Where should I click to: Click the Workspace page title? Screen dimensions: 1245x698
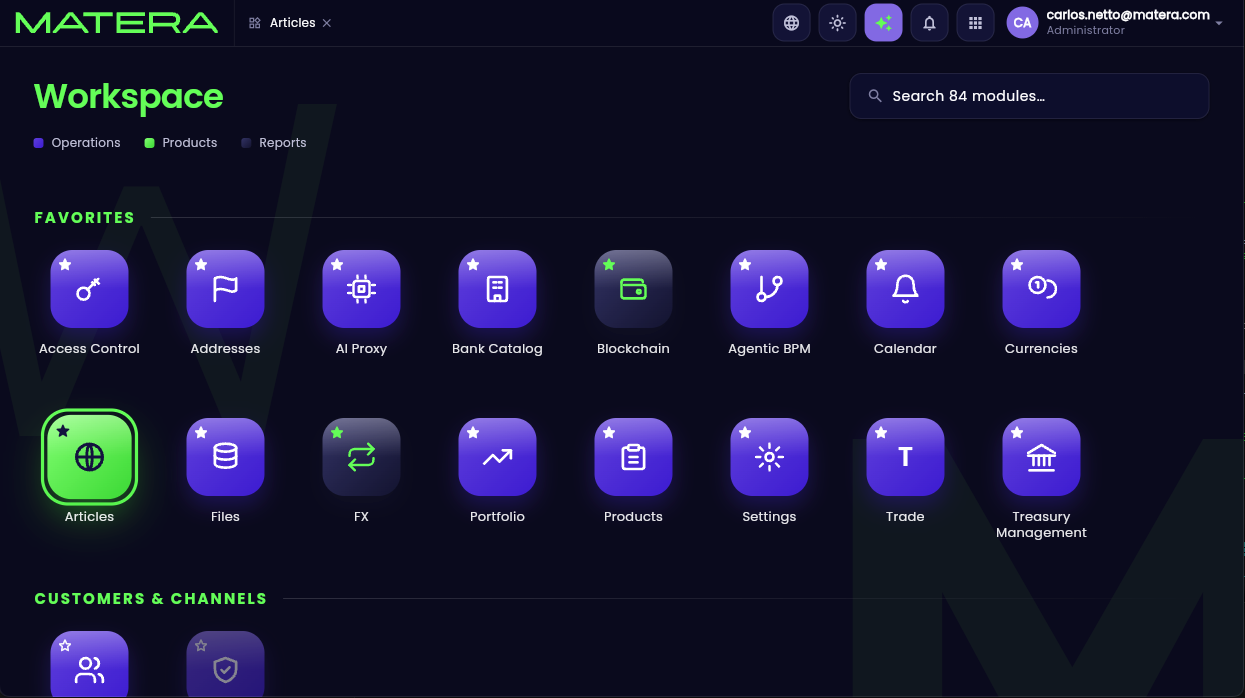pyautogui.click(x=129, y=96)
